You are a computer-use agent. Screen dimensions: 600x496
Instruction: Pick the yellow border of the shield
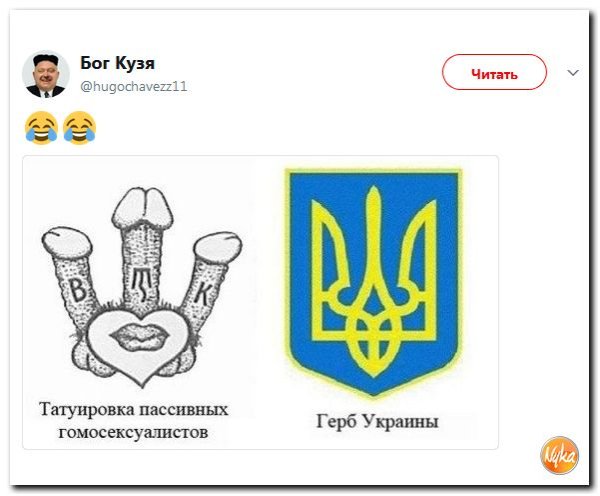287,268
